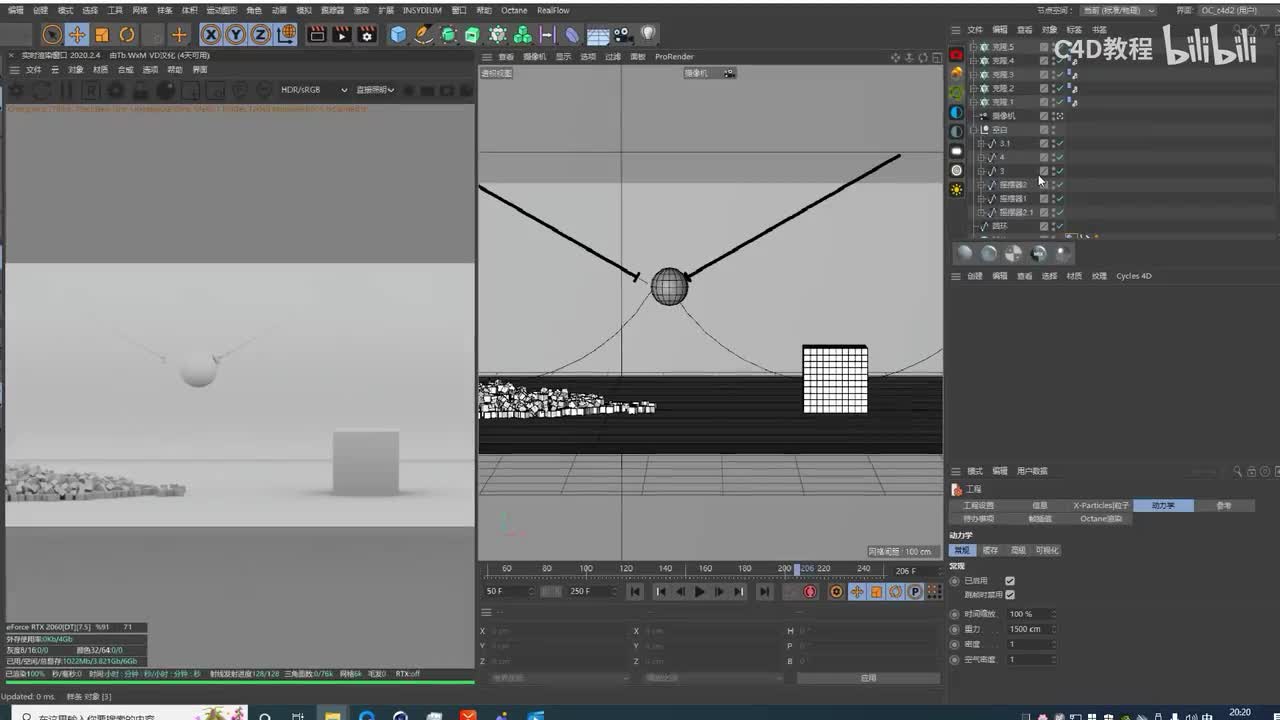Select the Move tool in top toolbar
Viewport: 1280px width, 720px height.
(77, 35)
